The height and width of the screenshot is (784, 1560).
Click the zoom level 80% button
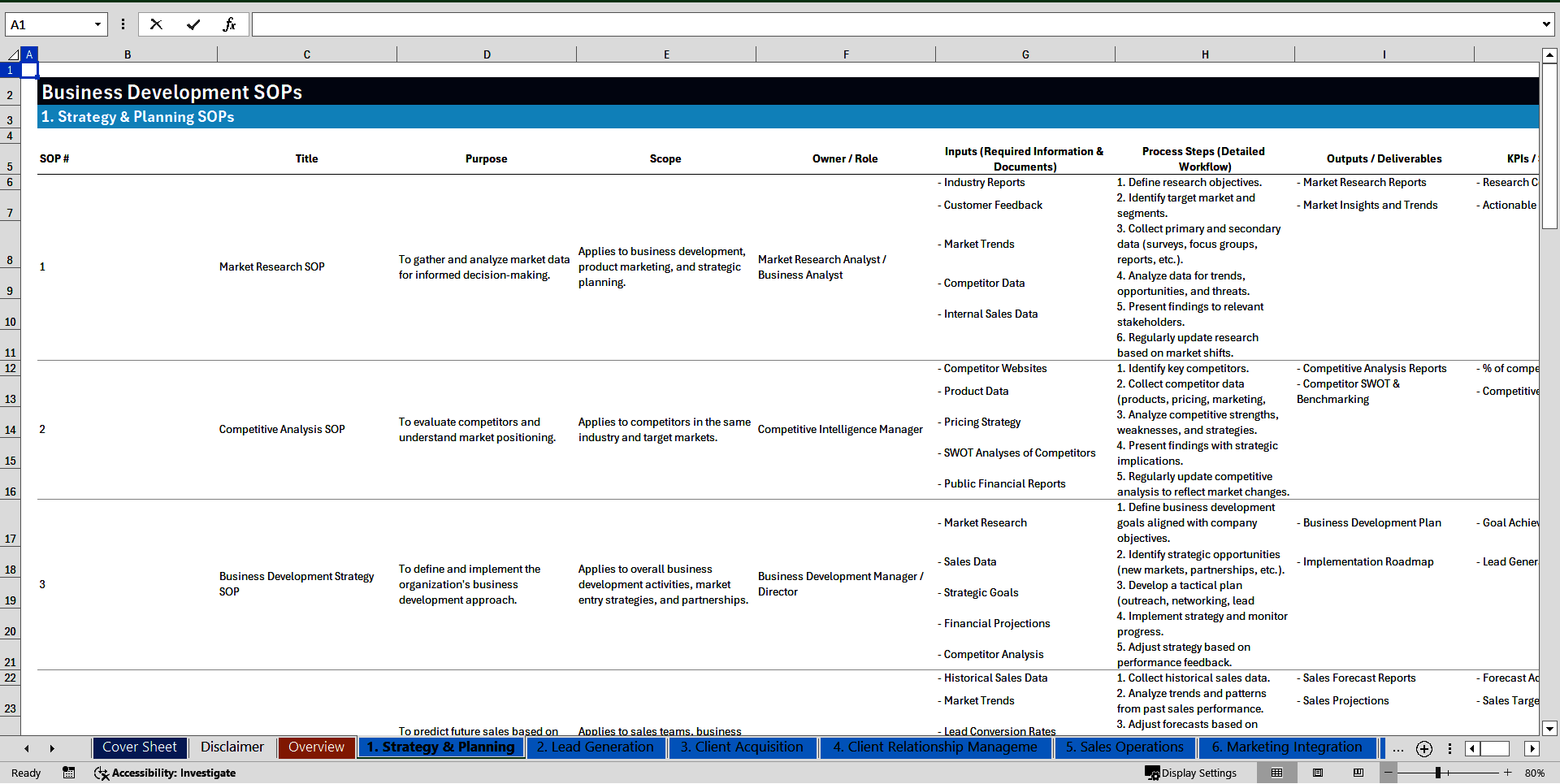(x=1534, y=773)
